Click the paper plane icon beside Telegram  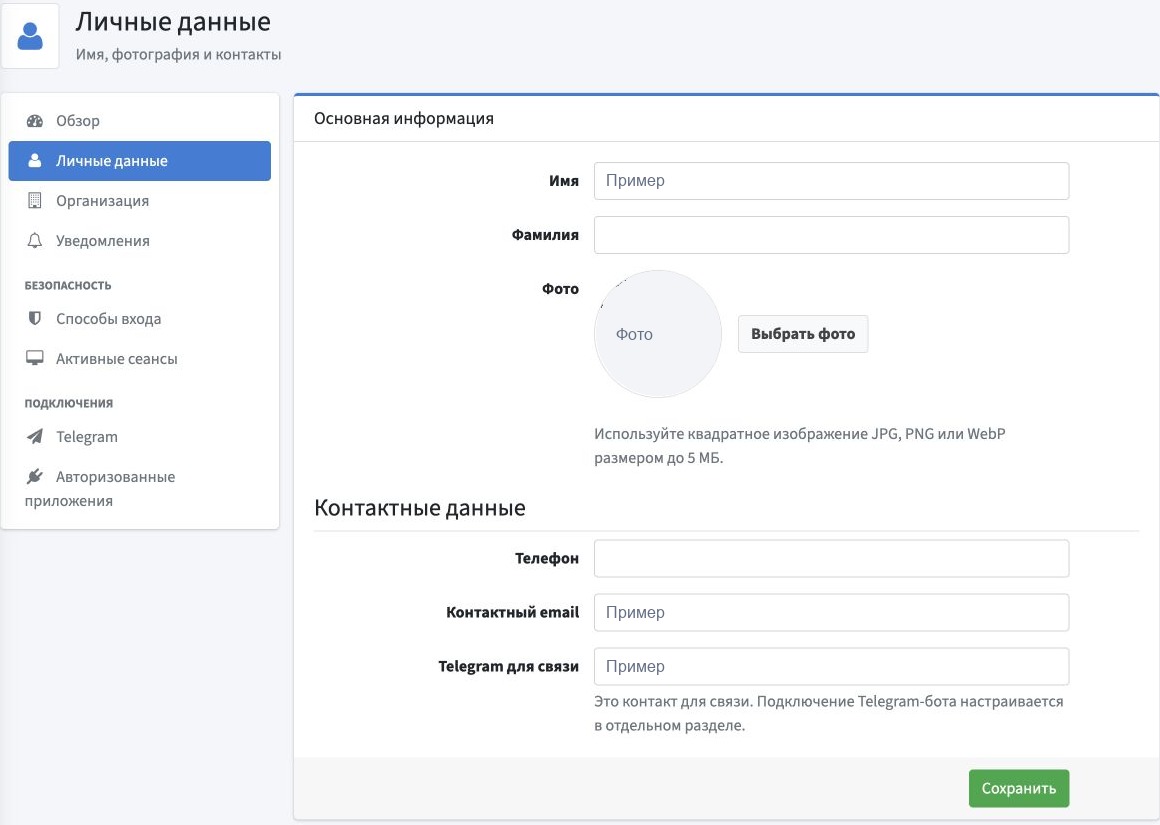[35, 437]
